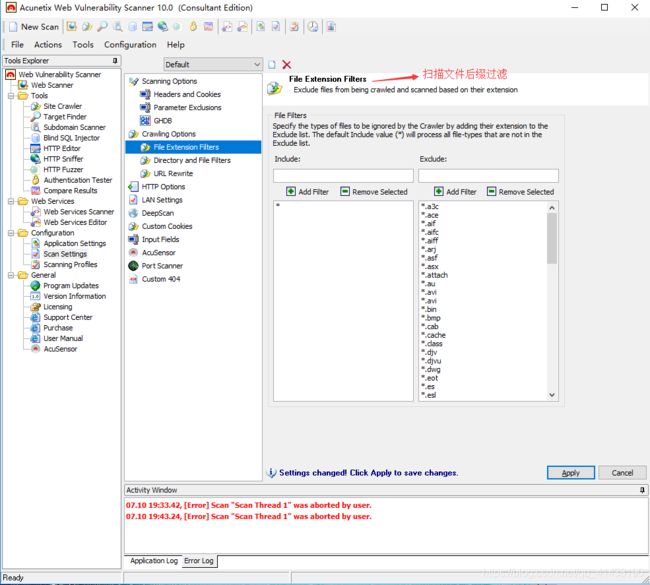Click Add Filter under Include
This screenshot has height=585, width=650.
[x=307, y=192]
